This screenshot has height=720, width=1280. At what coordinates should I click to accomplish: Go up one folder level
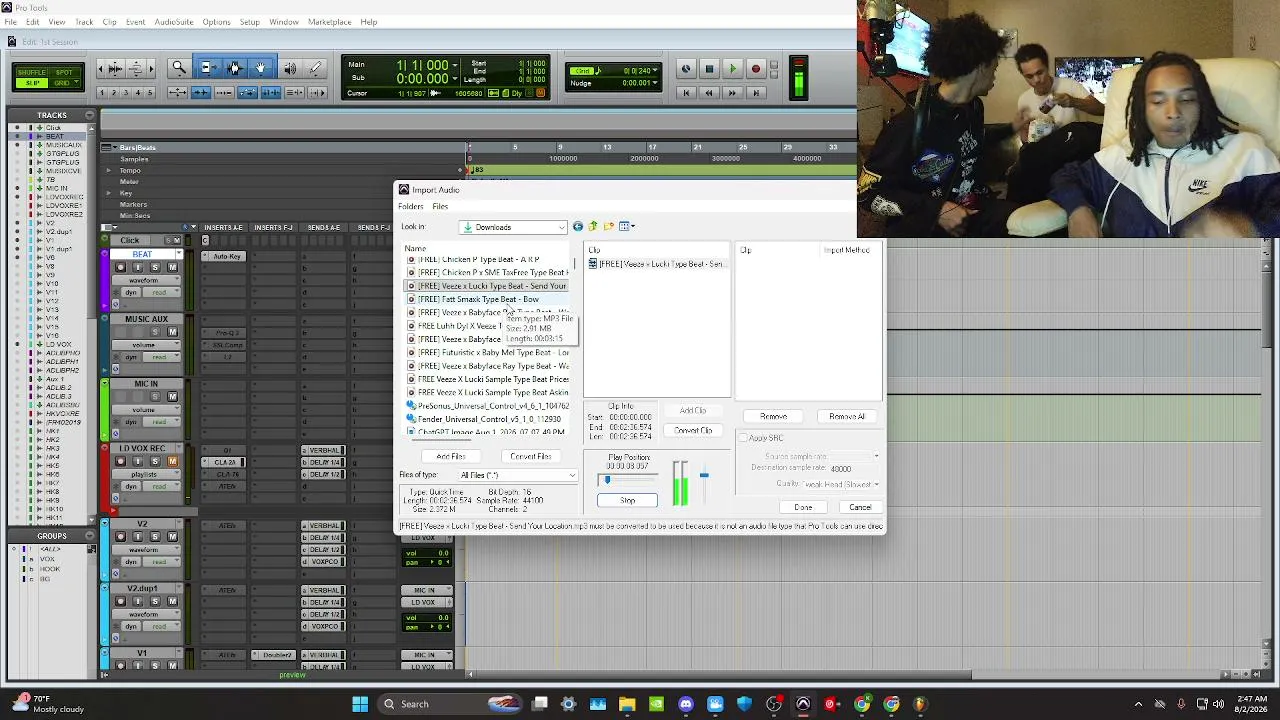[593, 227]
